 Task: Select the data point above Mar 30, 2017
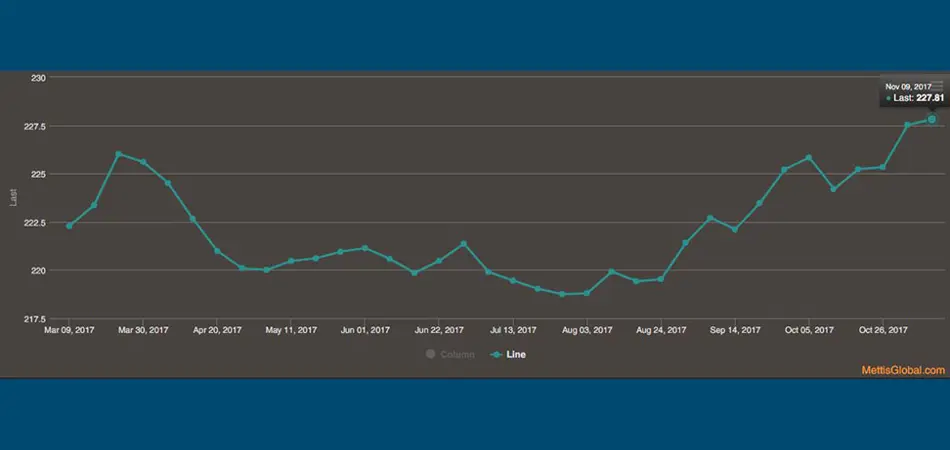143,162
